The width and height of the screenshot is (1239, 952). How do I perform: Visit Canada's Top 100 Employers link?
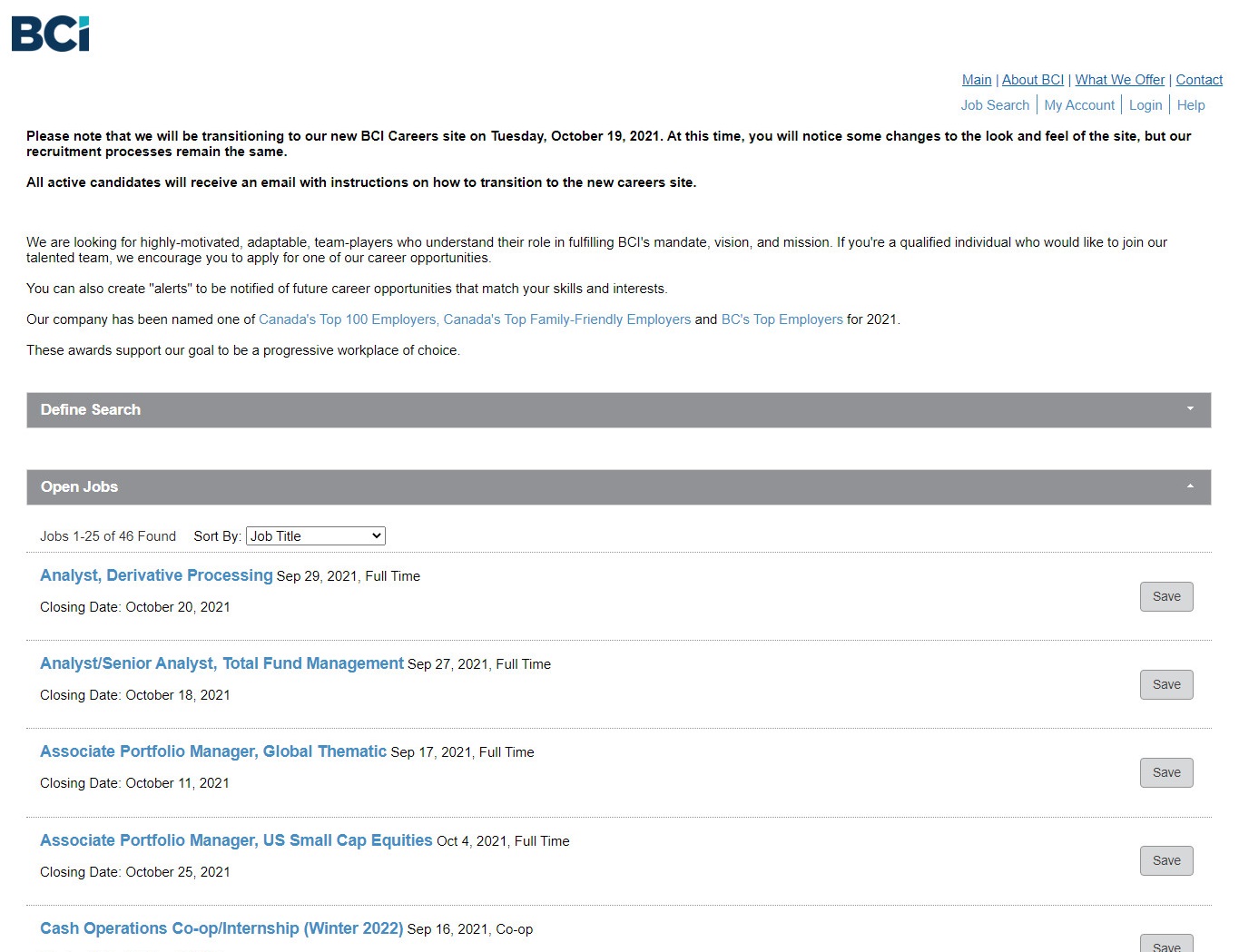pyautogui.click(x=348, y=319)
